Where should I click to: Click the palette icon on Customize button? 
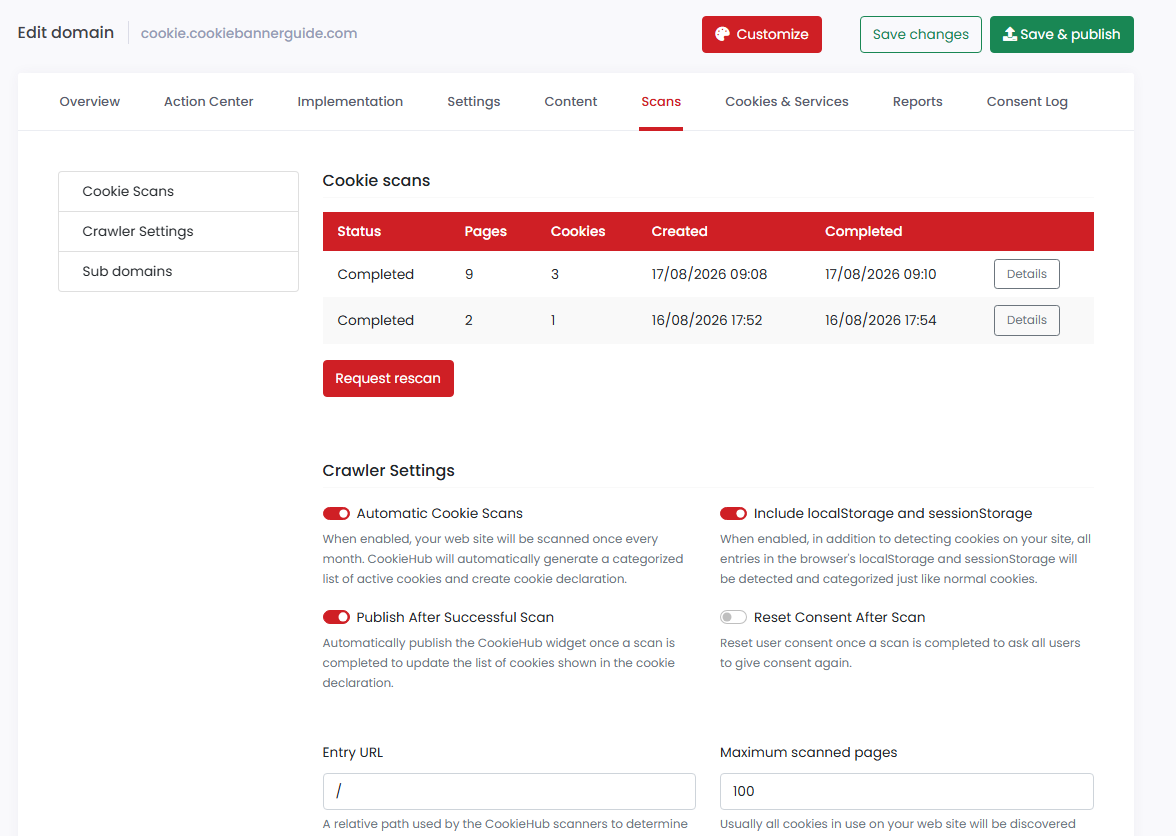(722, 34)
